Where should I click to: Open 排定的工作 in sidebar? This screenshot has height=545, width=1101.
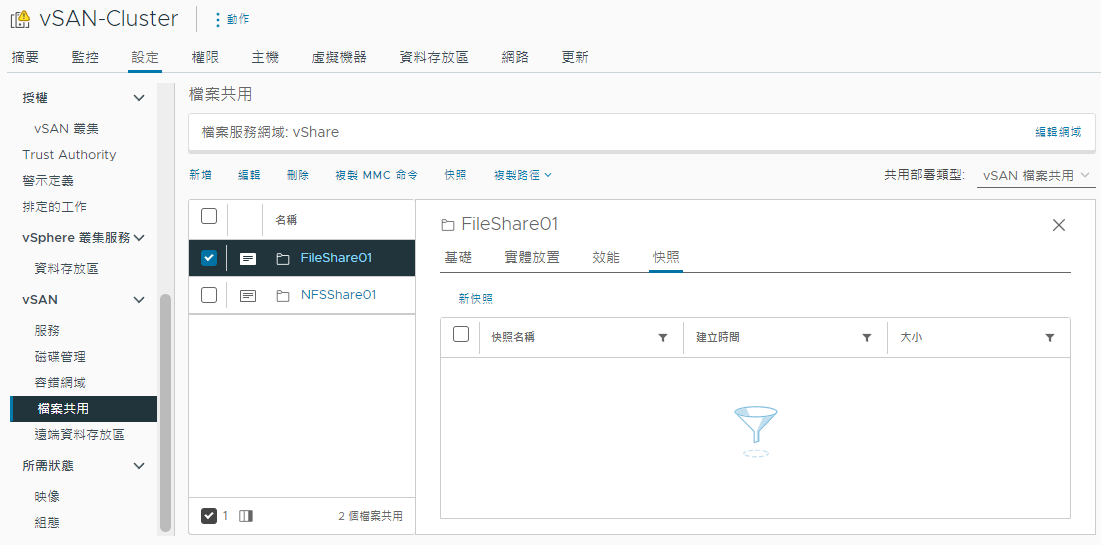coord(55,206)
